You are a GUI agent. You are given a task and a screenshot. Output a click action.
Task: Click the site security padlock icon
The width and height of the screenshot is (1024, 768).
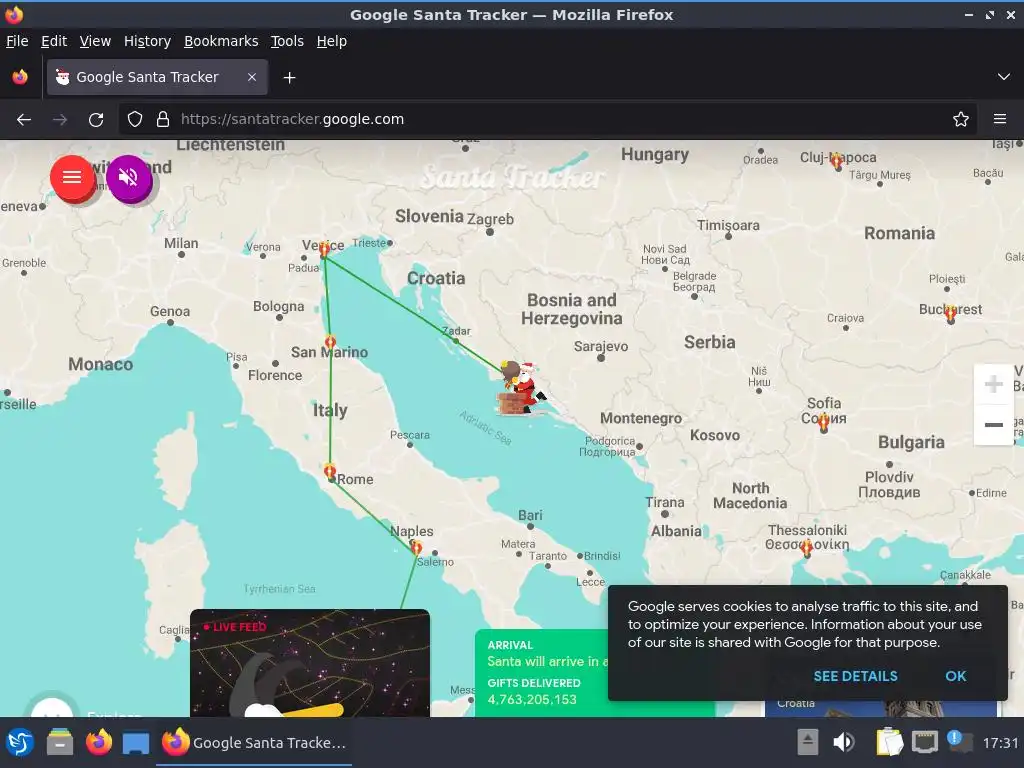point(163,120)
